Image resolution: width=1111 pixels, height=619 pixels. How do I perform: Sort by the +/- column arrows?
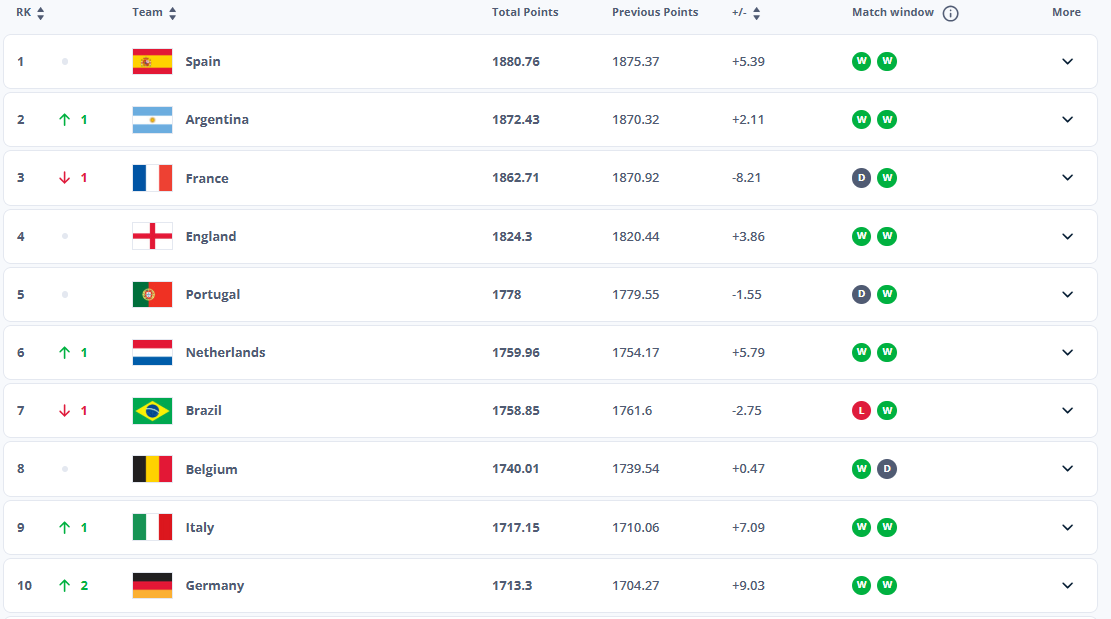pos(757,13)
